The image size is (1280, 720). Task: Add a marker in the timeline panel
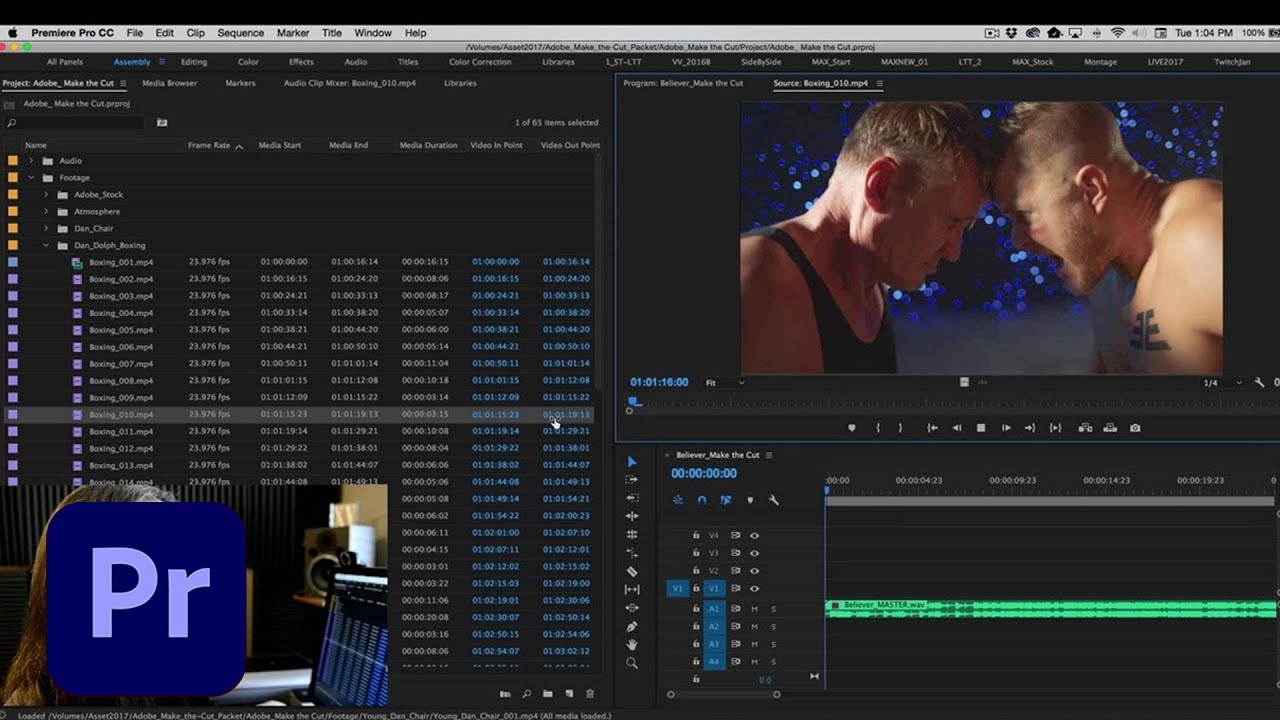point(750,500)
